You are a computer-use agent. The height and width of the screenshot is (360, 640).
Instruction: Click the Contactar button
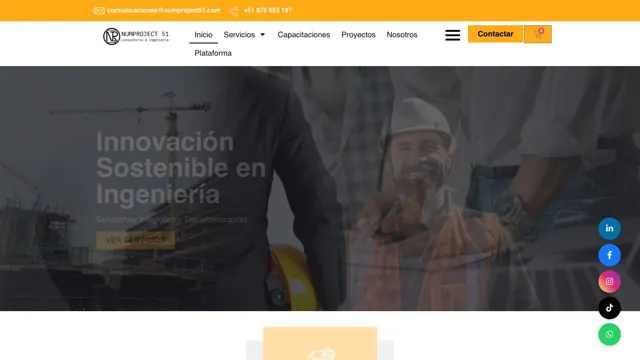coord(496,34)
